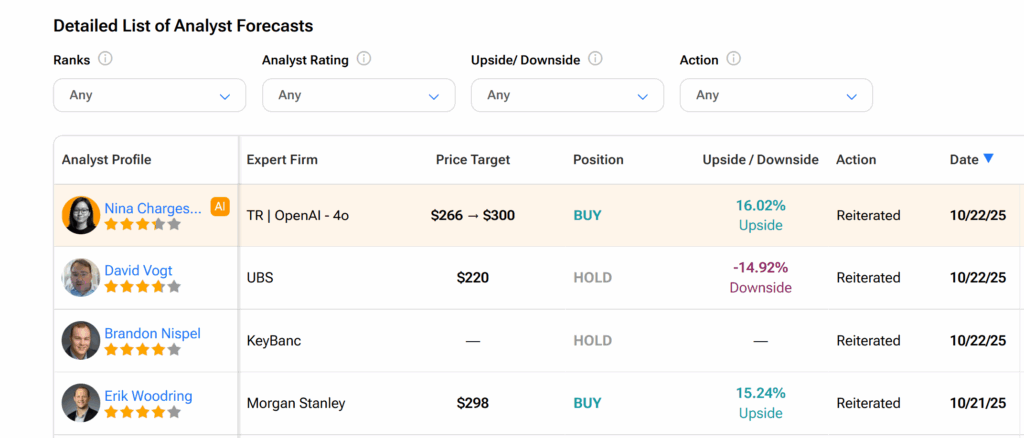Open the Ranks dropdown
Image resolution: width=1024 pixels, height=438 pixels.
click(x=149, y=95)
